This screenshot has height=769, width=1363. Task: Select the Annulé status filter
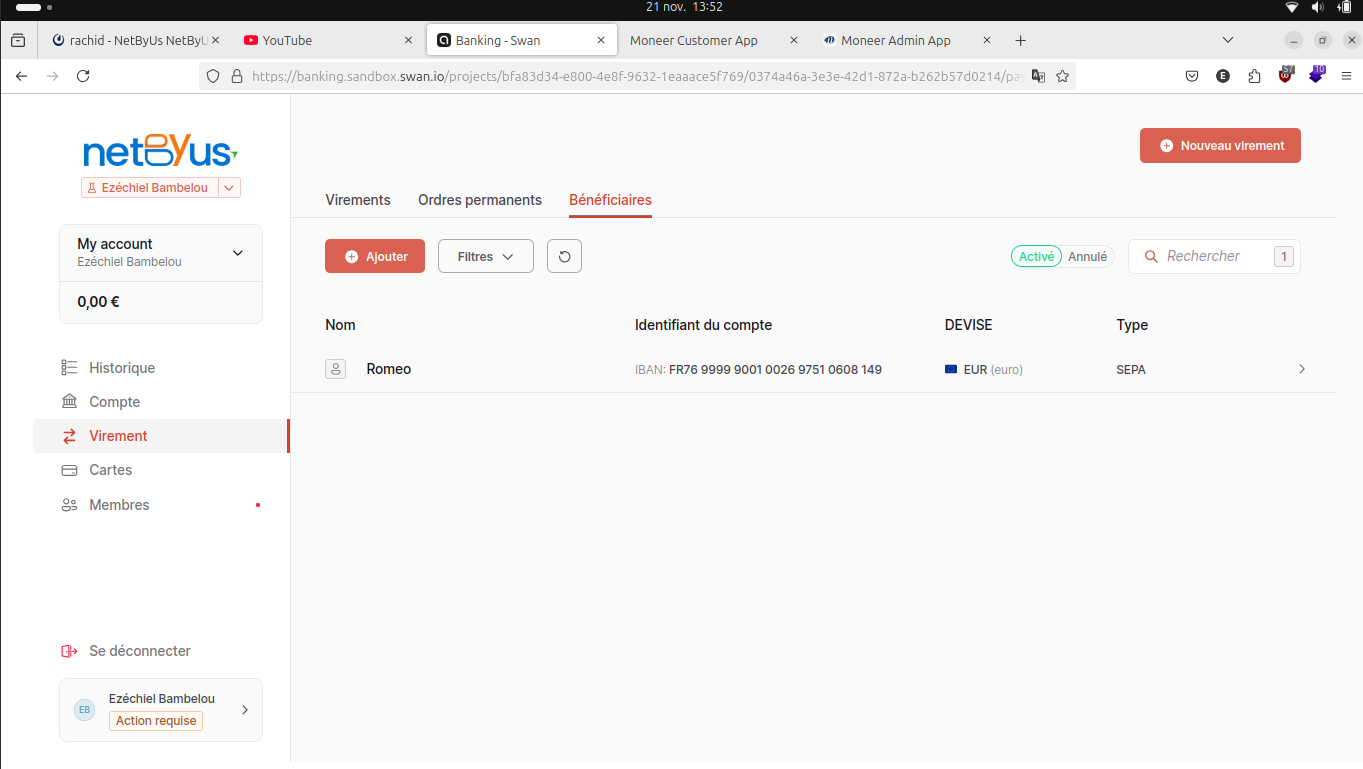(1087, 257)
